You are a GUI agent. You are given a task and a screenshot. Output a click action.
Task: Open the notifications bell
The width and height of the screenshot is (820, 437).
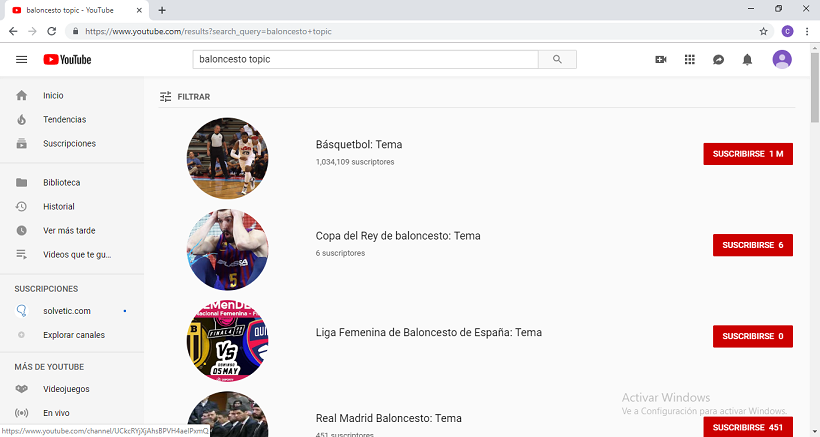[747, 60]
